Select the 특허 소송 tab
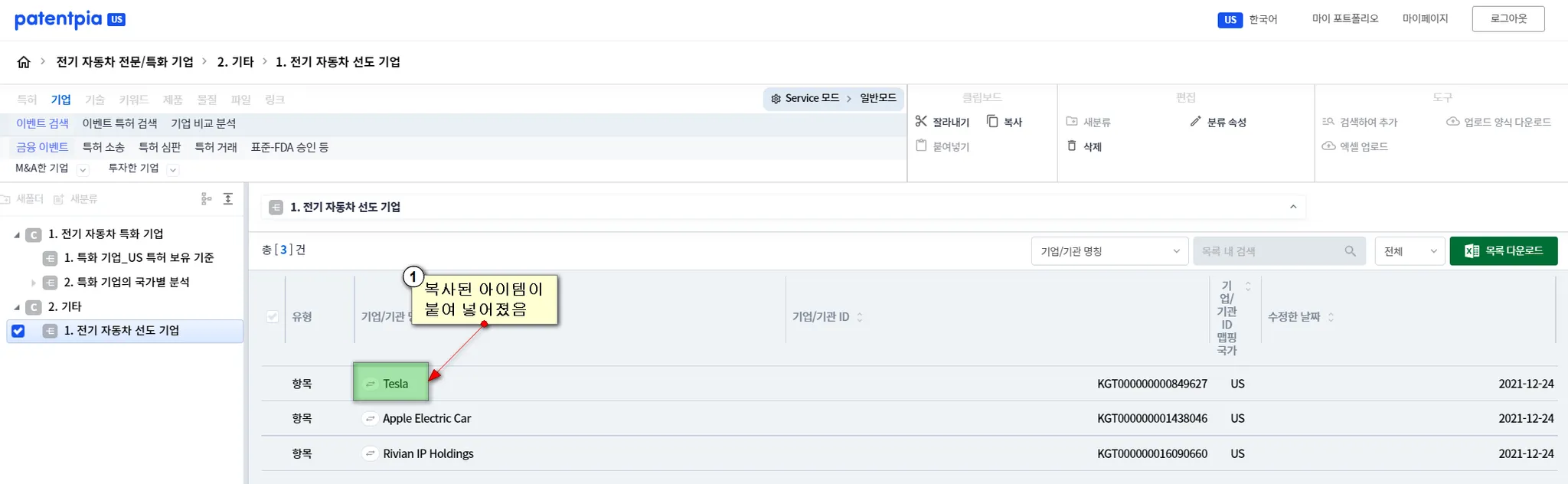This screenshot has height=484, width=1568. (103, 147)
